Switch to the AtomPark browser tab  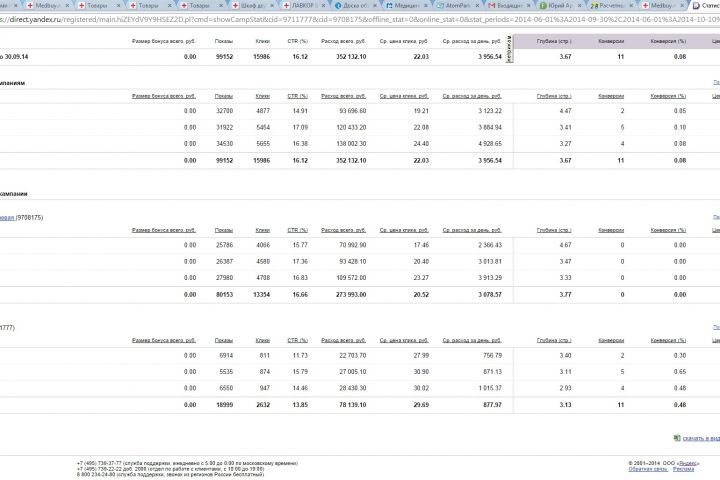point(457,6)
